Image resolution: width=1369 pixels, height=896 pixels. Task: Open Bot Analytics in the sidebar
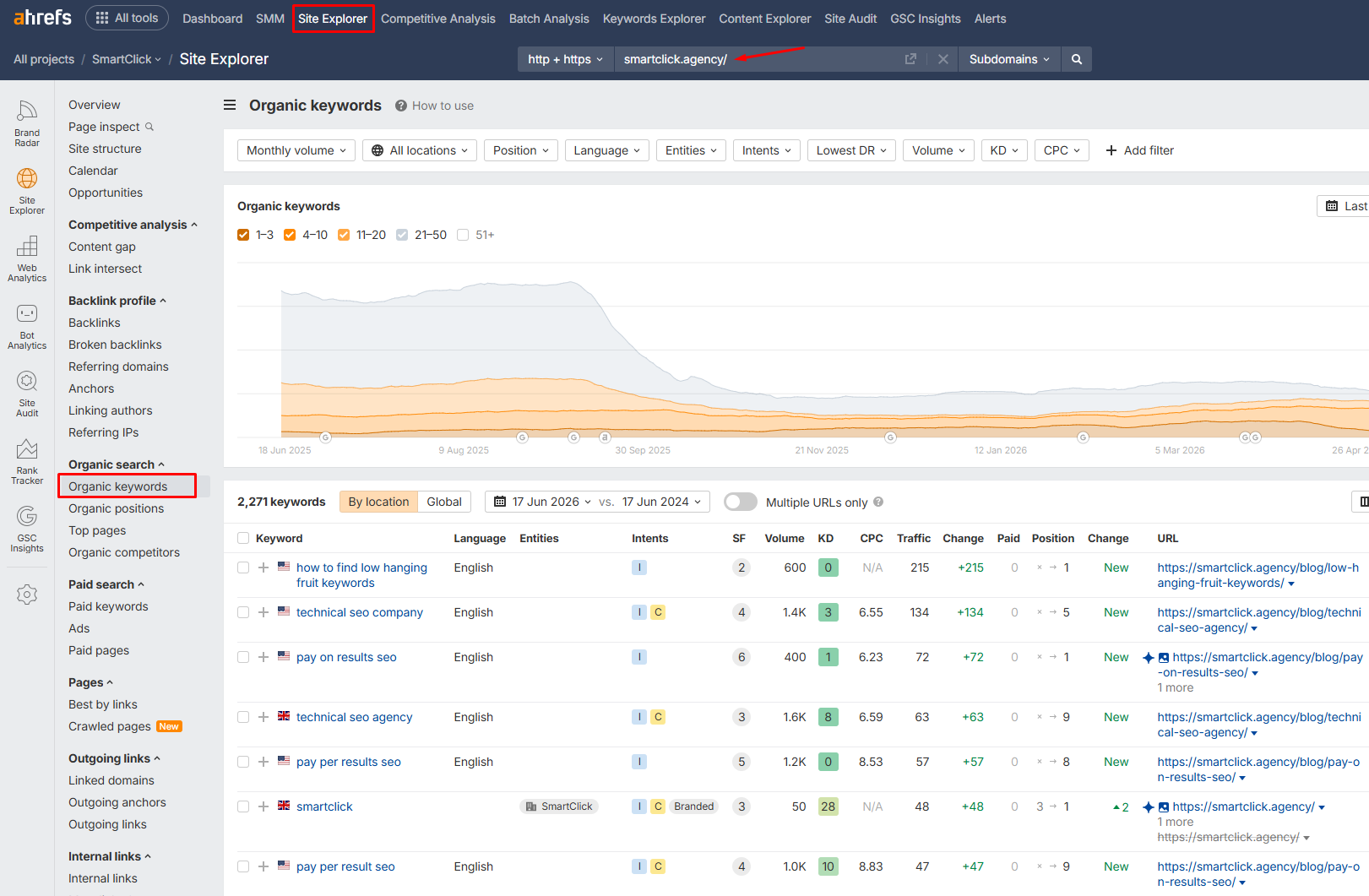click(27, 326)
